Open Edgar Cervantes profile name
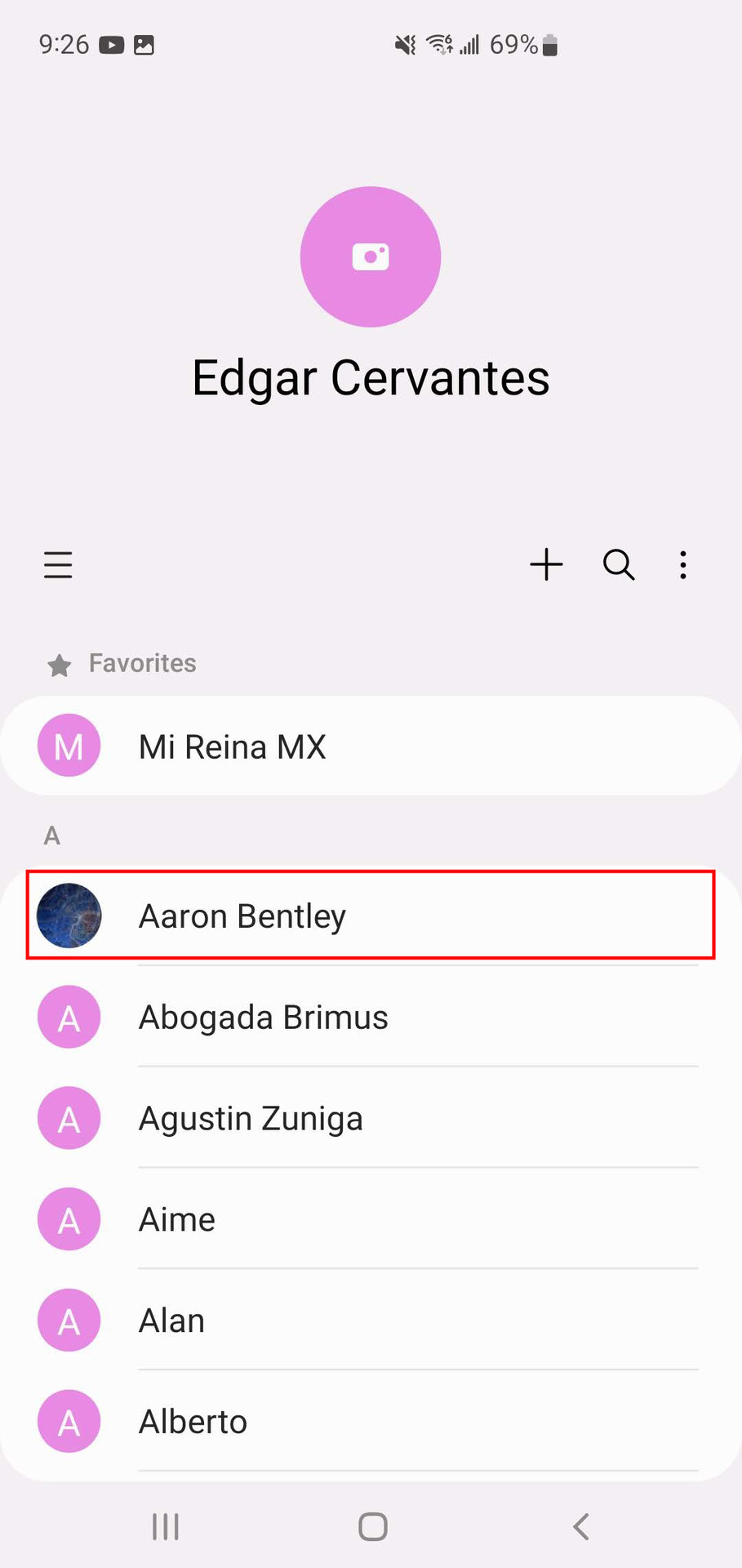742x1568 pixels. click(x=371, y=378)
